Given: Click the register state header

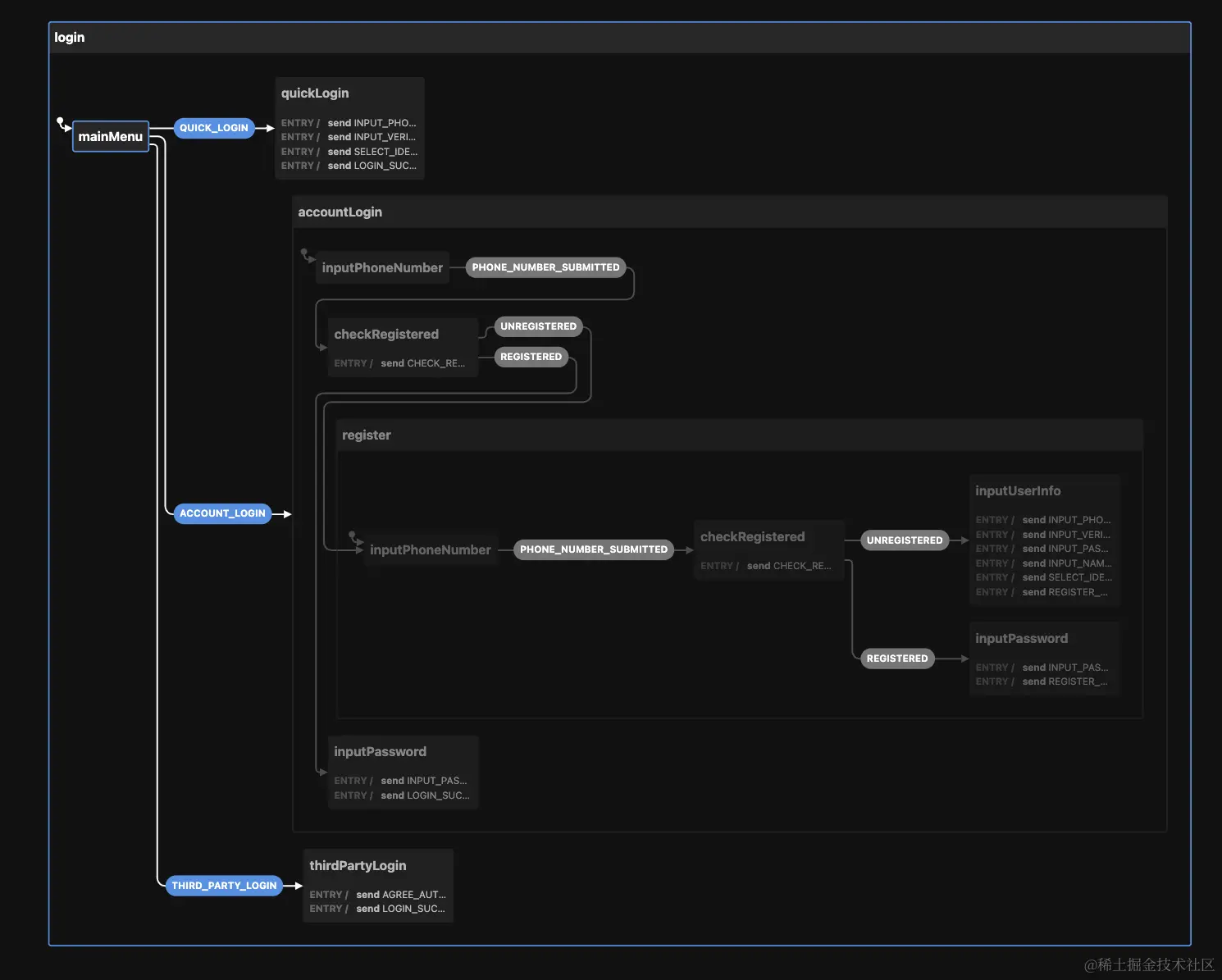Looking at the screenshot, I should point(740,435).
